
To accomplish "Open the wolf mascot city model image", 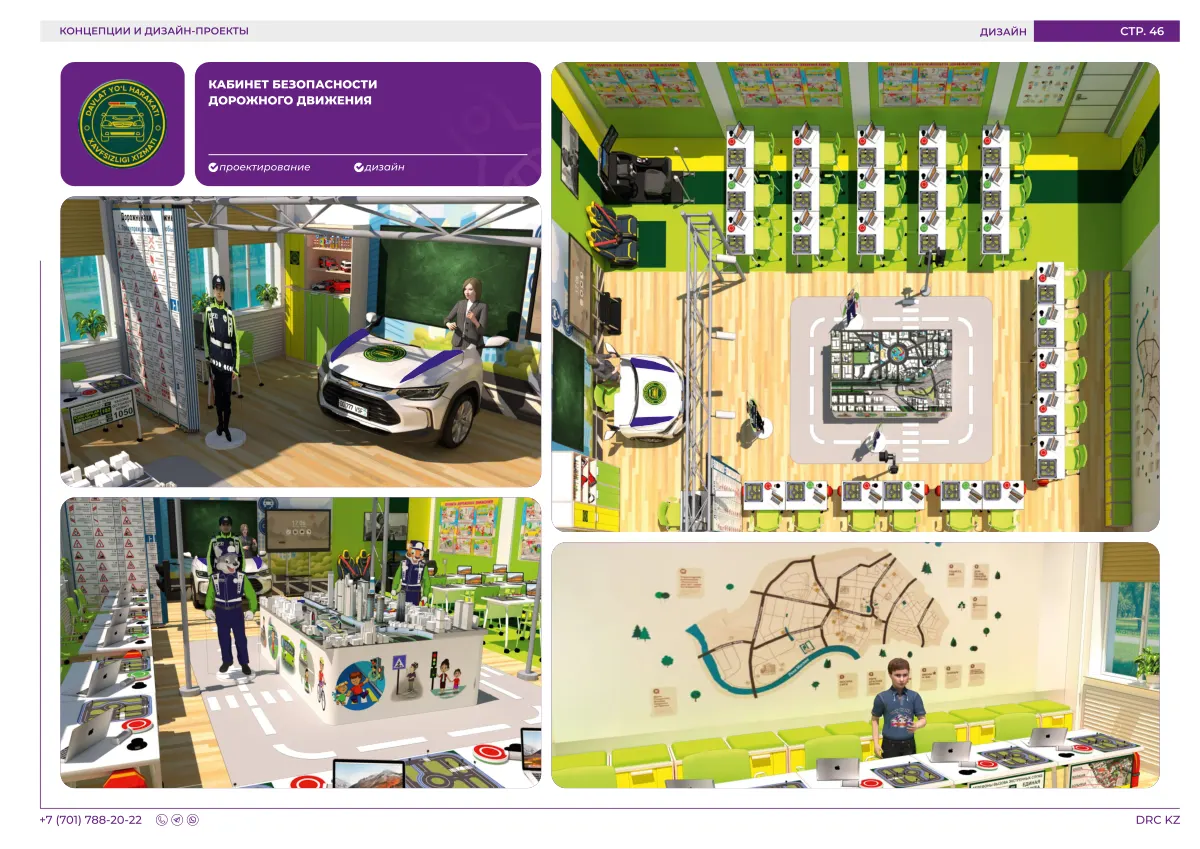I will tap(301, 643).
